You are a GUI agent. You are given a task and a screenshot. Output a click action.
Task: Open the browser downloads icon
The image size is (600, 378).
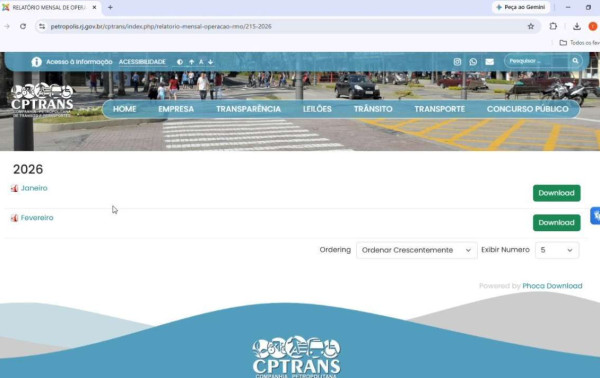click(x=577, y=26)
